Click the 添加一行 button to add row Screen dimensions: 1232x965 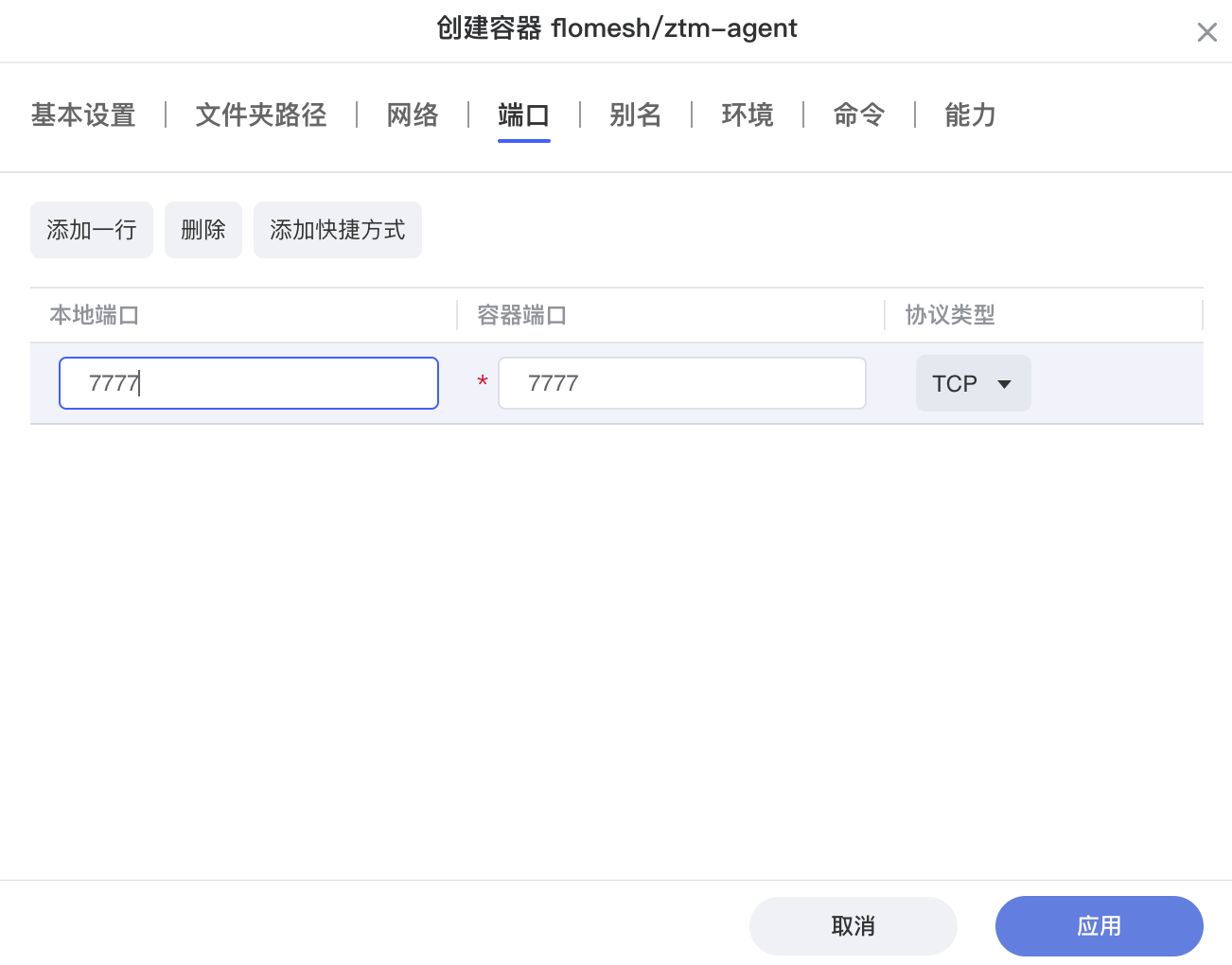[91, 230]
